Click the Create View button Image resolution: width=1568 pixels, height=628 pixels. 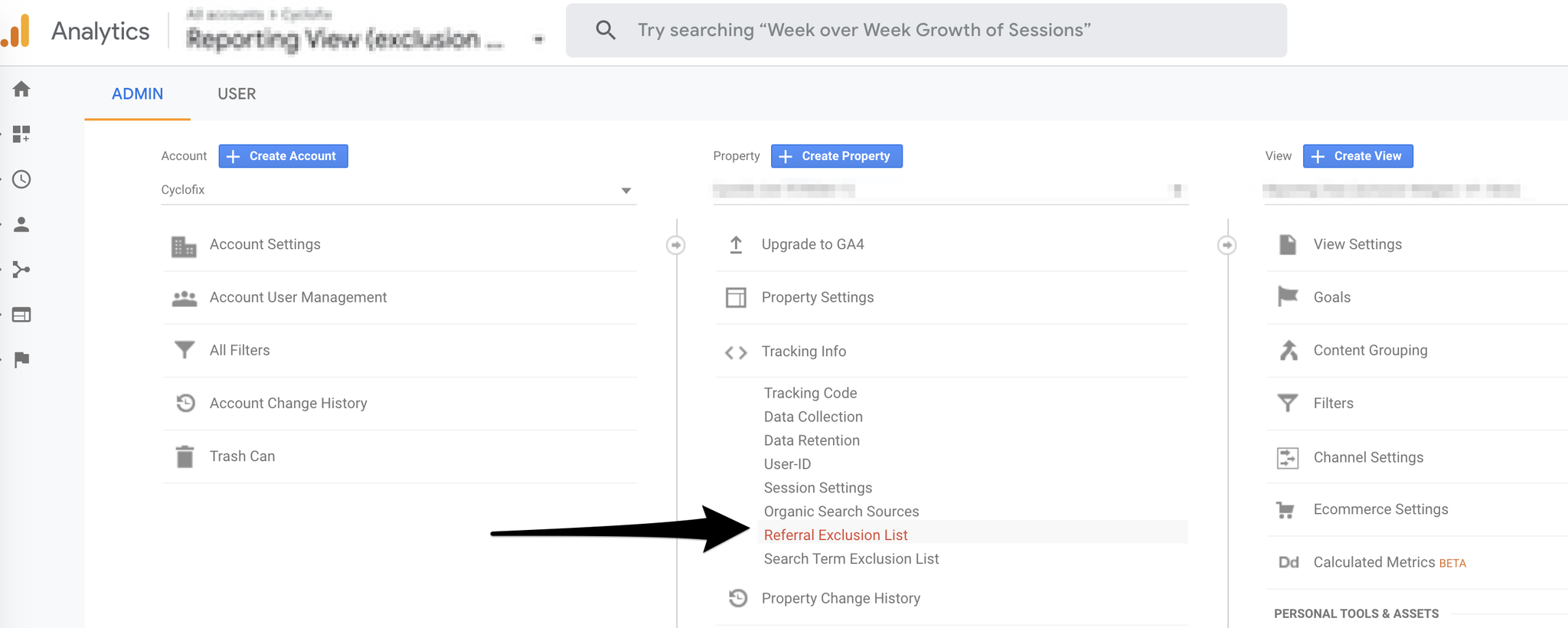click(1358, 156)
